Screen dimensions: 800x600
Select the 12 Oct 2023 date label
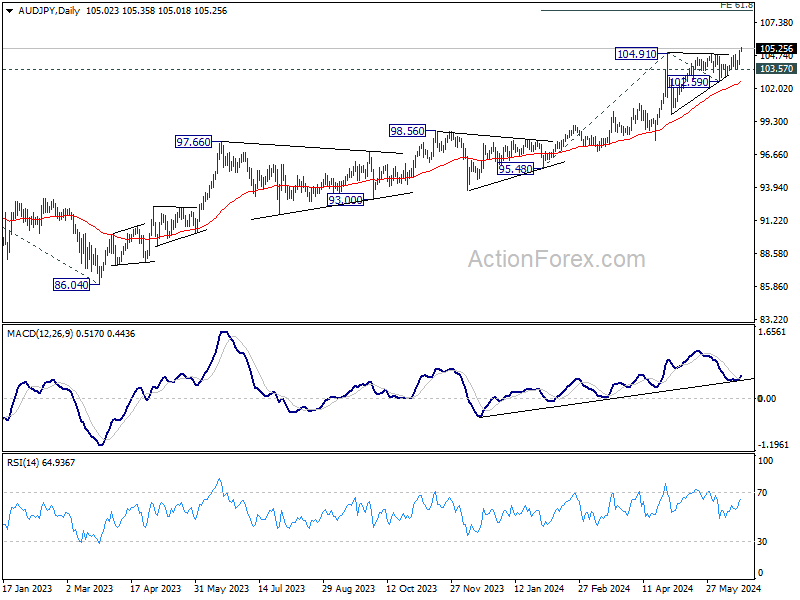[411, 588]
